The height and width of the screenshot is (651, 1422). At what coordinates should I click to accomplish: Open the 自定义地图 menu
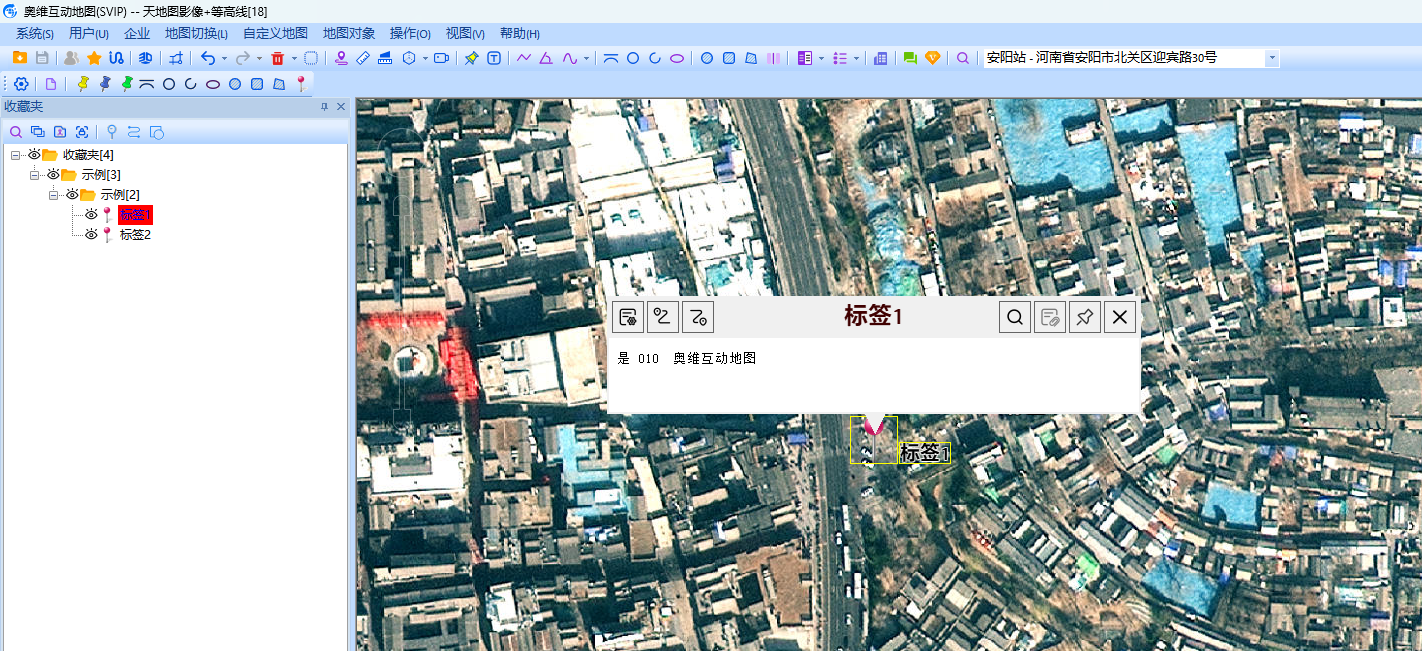click(275, 33)
